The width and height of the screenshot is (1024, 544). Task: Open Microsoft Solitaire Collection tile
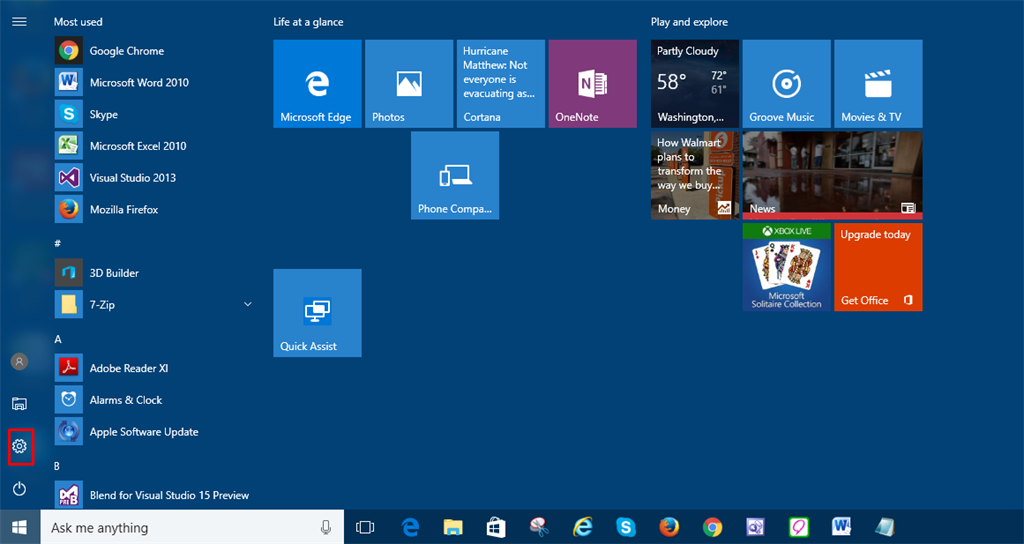[786, 267]
